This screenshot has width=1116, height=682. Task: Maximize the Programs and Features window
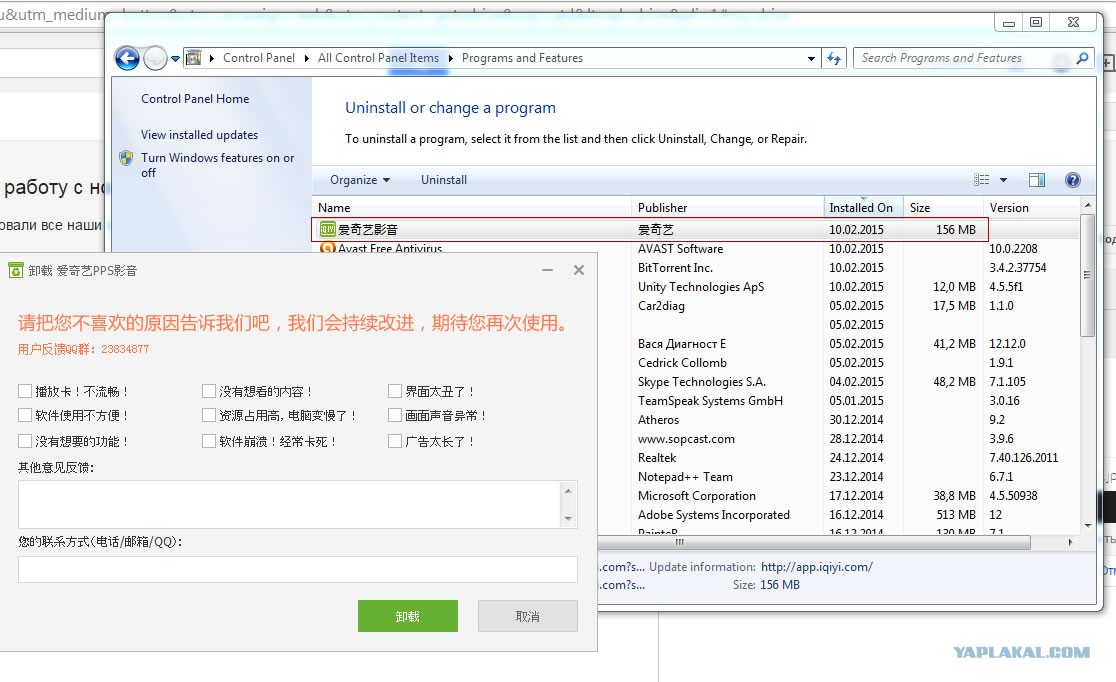(1036, 22)
